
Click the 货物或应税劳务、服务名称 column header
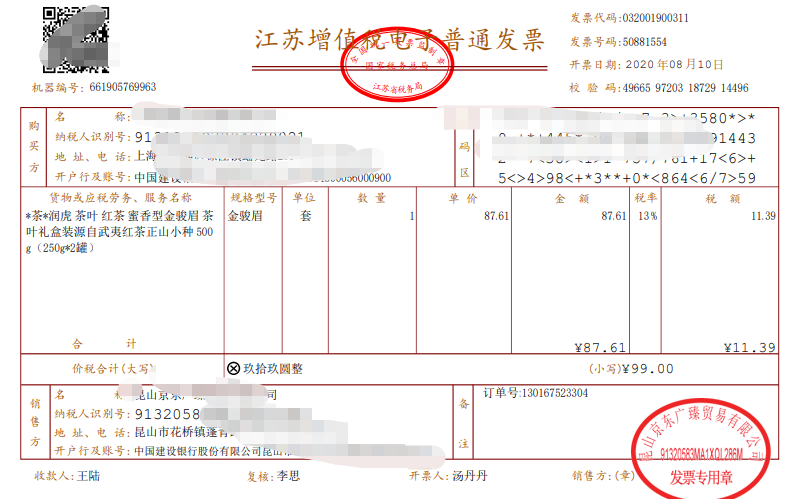click(x=120, y=198)
